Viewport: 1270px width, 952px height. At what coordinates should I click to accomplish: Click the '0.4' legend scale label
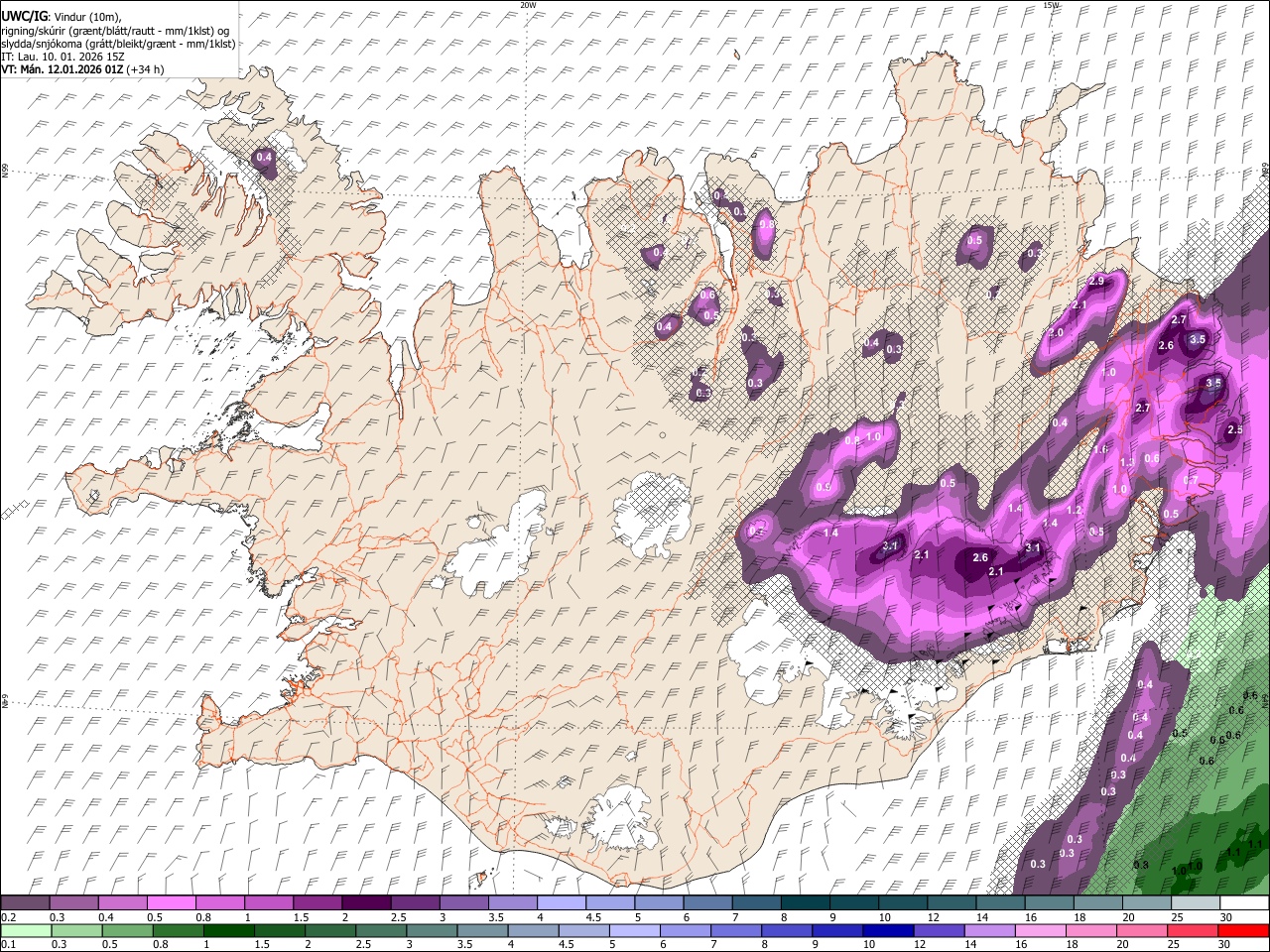click(x=106, y=917)
